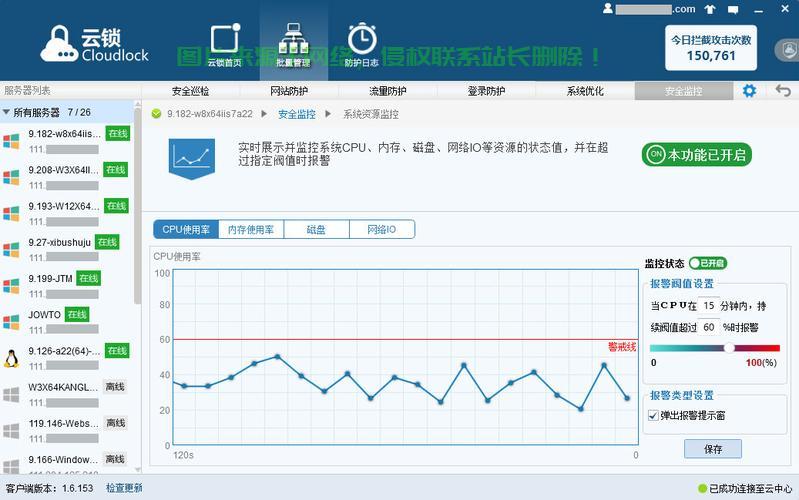The image size is (799, 500).
Task: Select the CPU使用率 chart tab
Action: [186, 229]
